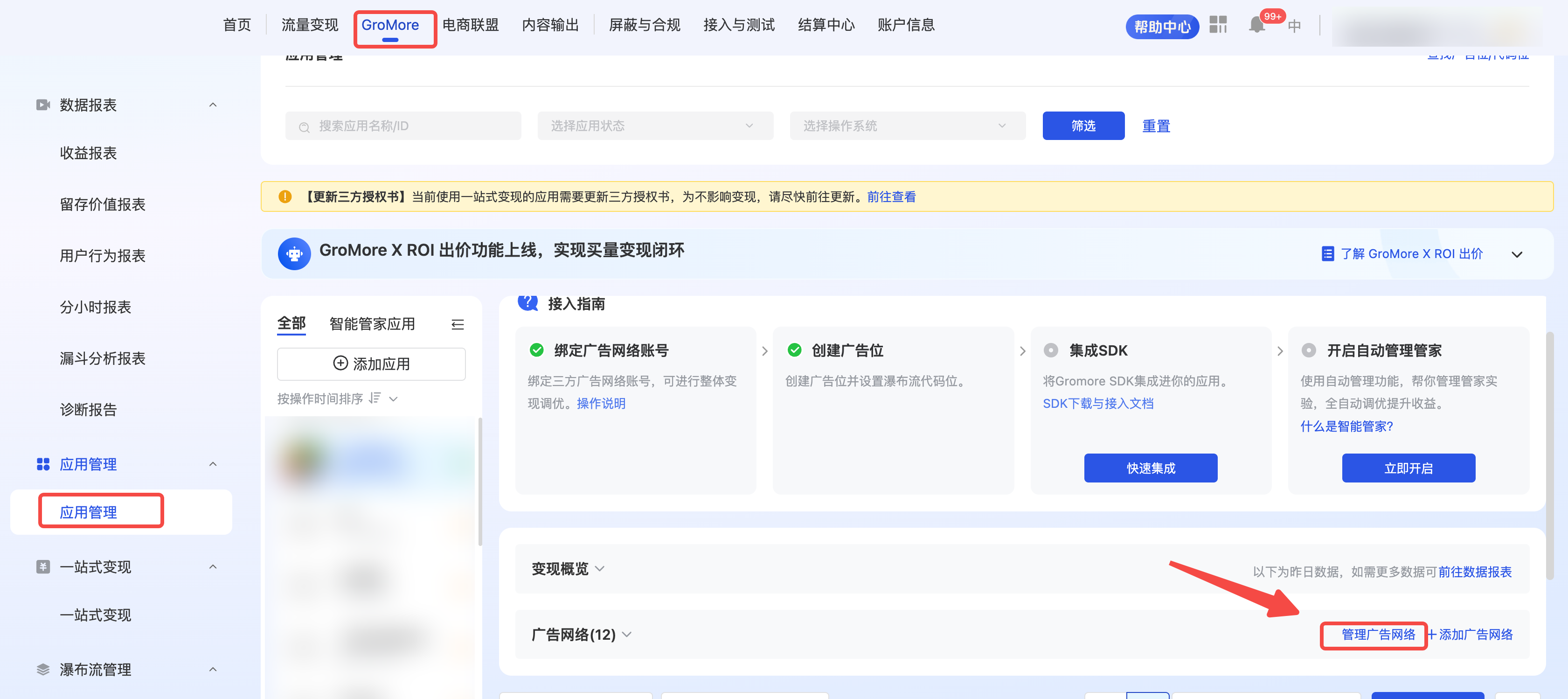Open 账户信息 in top navigation
The width and height of the screenshot is (1568, 699).
pos(906,25)
